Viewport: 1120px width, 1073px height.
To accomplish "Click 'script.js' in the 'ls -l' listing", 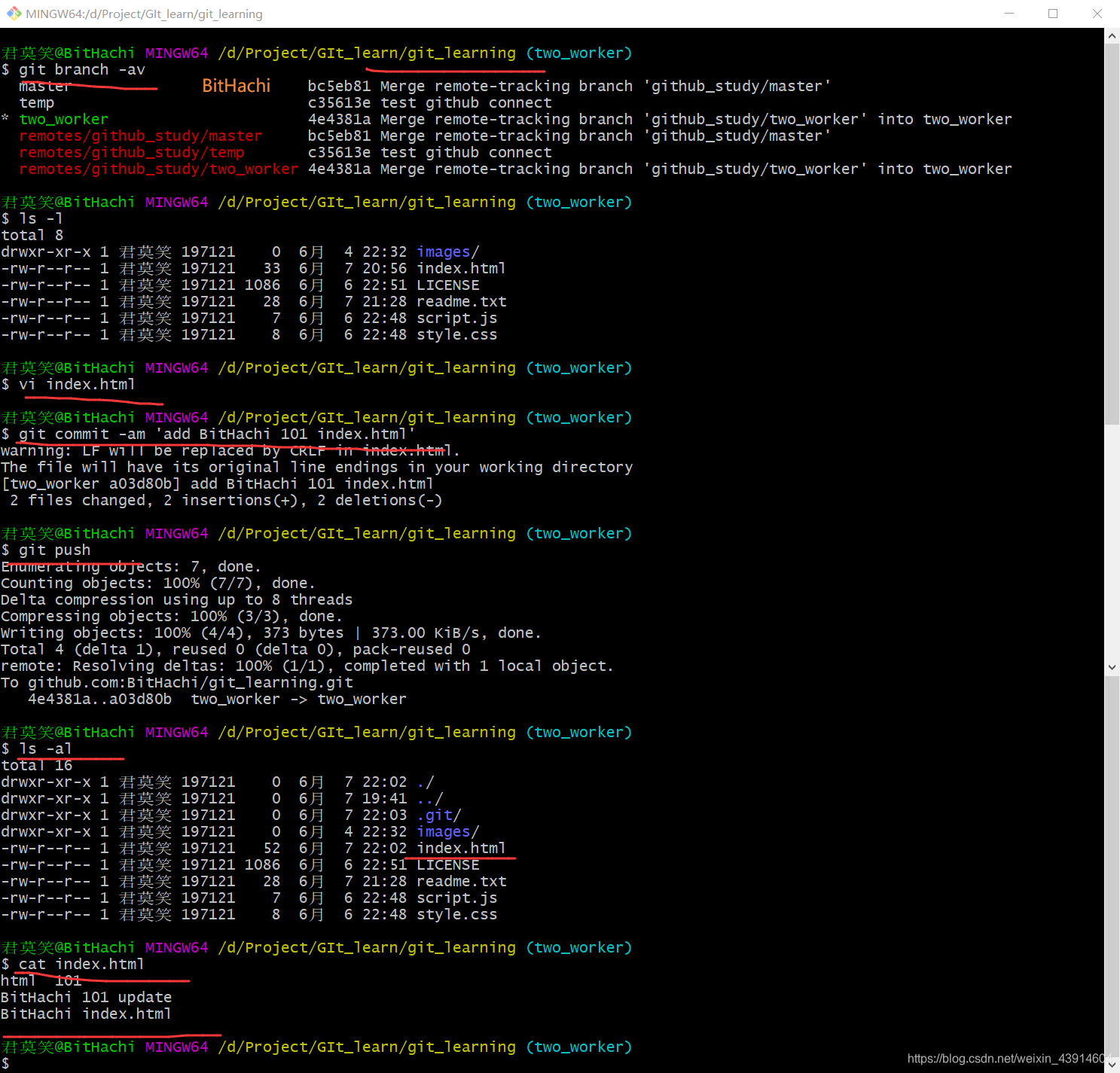I will tap(456, 319).
